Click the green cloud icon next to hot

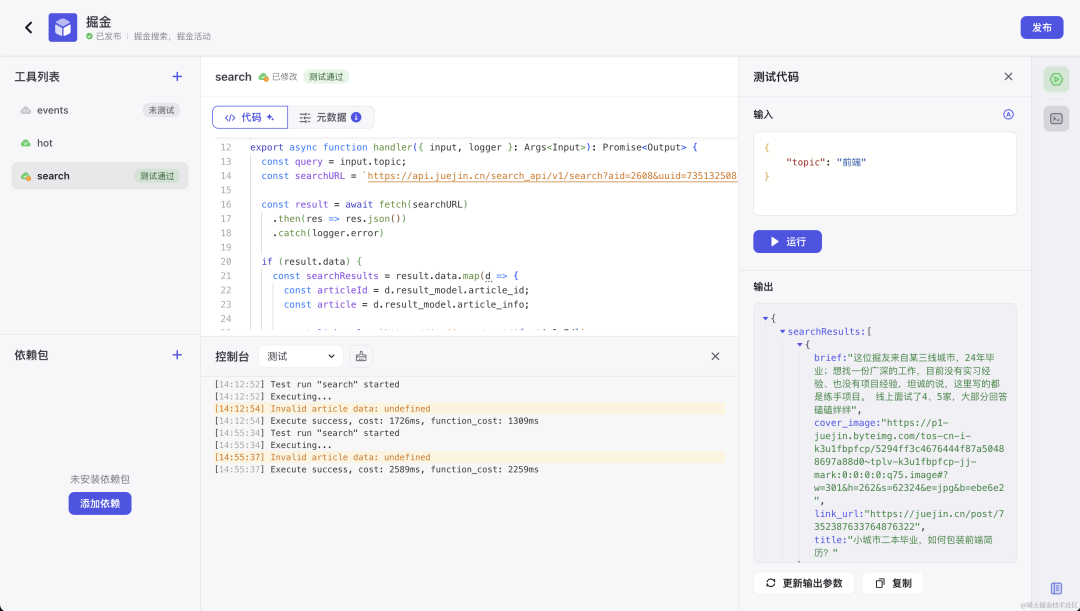point(25,143)
